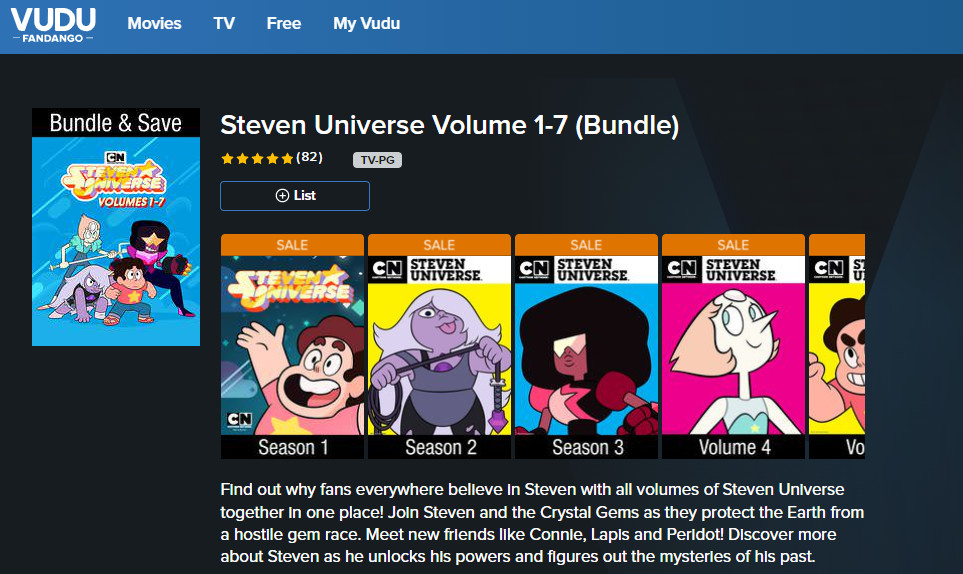The height and width of the screenshot is (574, 963).
Task: Click the Season 2 caption label
Action: click(440, 448)
